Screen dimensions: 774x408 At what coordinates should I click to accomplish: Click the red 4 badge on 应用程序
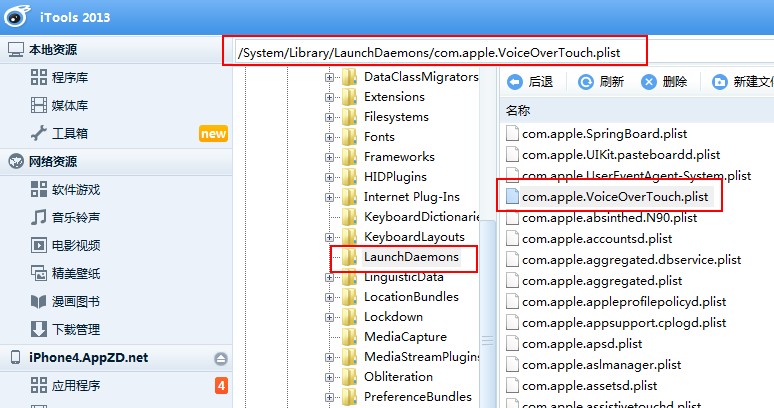pos(221,386)
